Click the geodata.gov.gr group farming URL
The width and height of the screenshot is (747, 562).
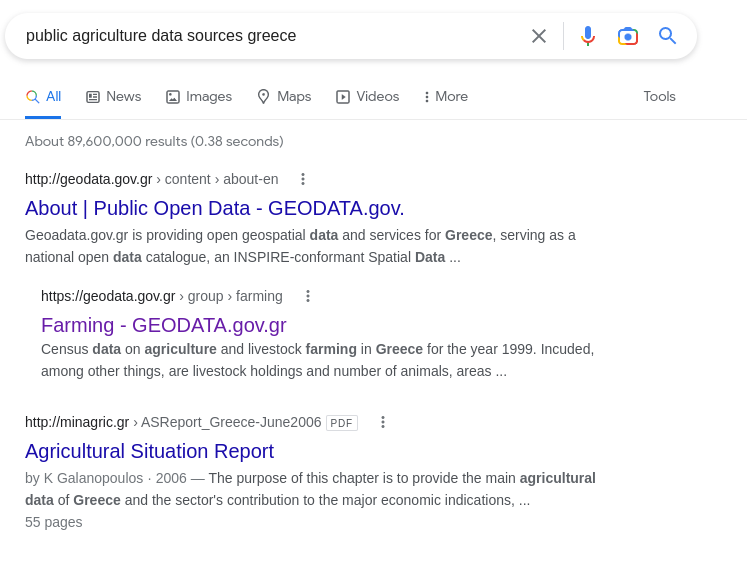(162, 296)
